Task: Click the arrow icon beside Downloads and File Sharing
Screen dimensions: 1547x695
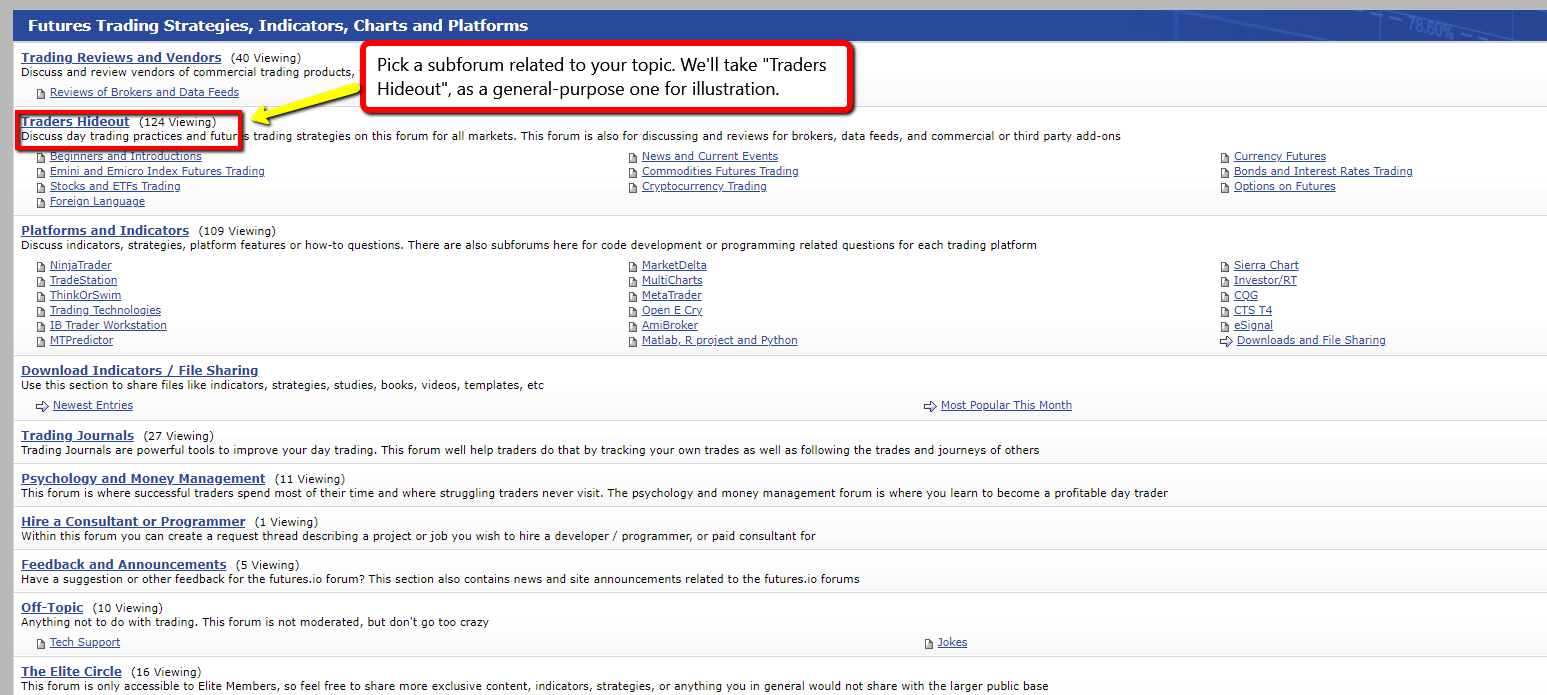Action: click(x=1226, y=341)
